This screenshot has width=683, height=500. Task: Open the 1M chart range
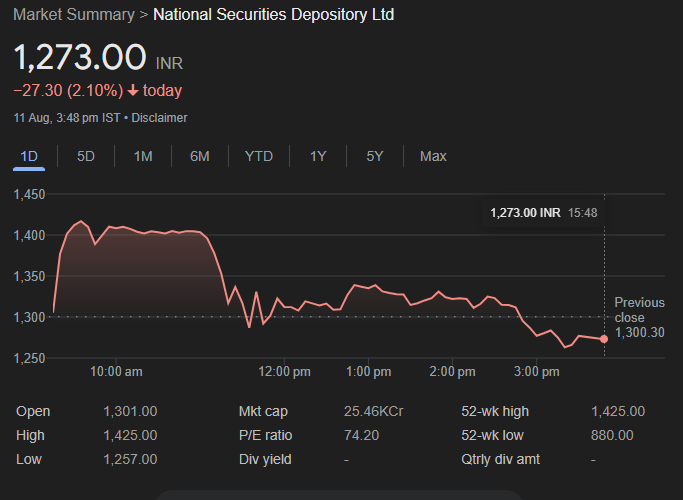(143, 156)
